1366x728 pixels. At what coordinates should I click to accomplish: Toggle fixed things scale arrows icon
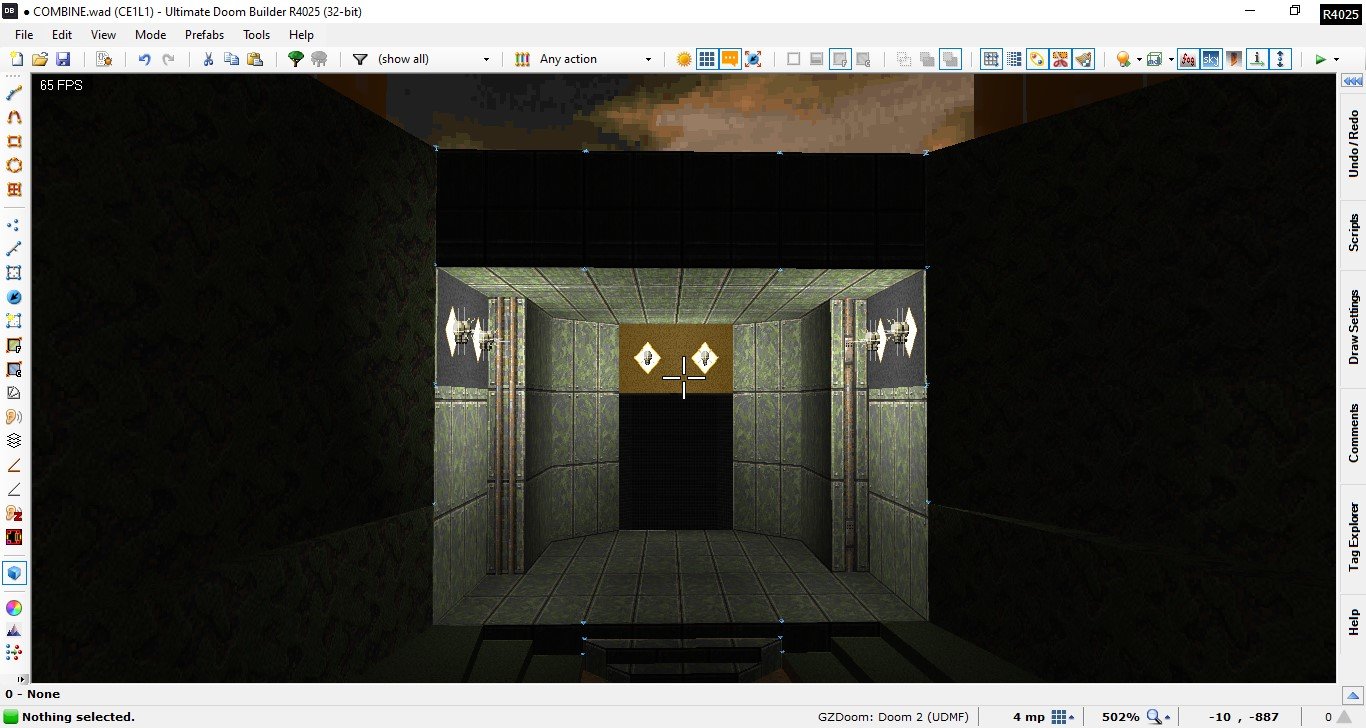click(x=753, y=59)
